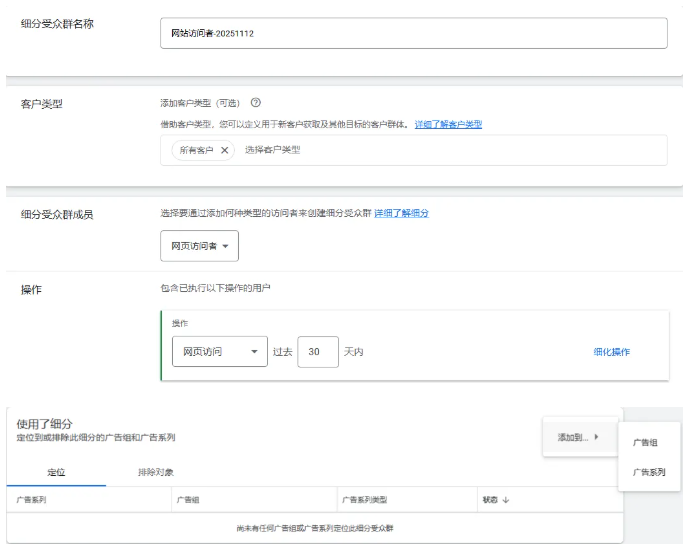Click the 广告系列 column header in table

tap(32, 499)
